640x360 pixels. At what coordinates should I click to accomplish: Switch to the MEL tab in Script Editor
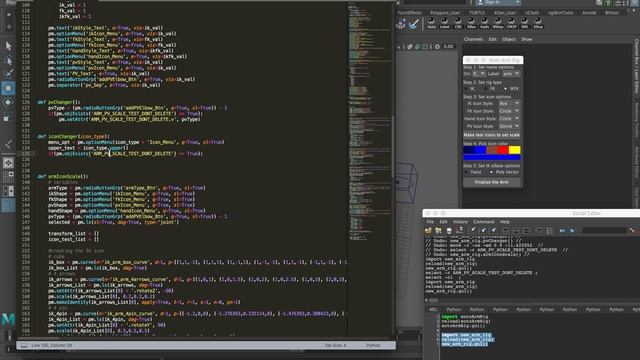tap(432, 310)
